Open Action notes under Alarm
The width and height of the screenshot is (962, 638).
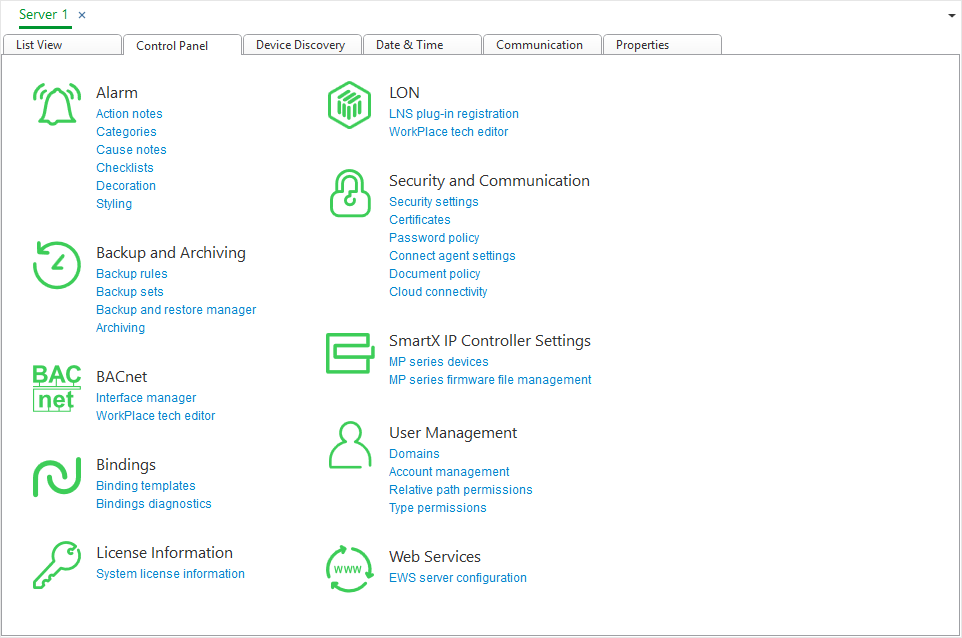pos(129,113)
